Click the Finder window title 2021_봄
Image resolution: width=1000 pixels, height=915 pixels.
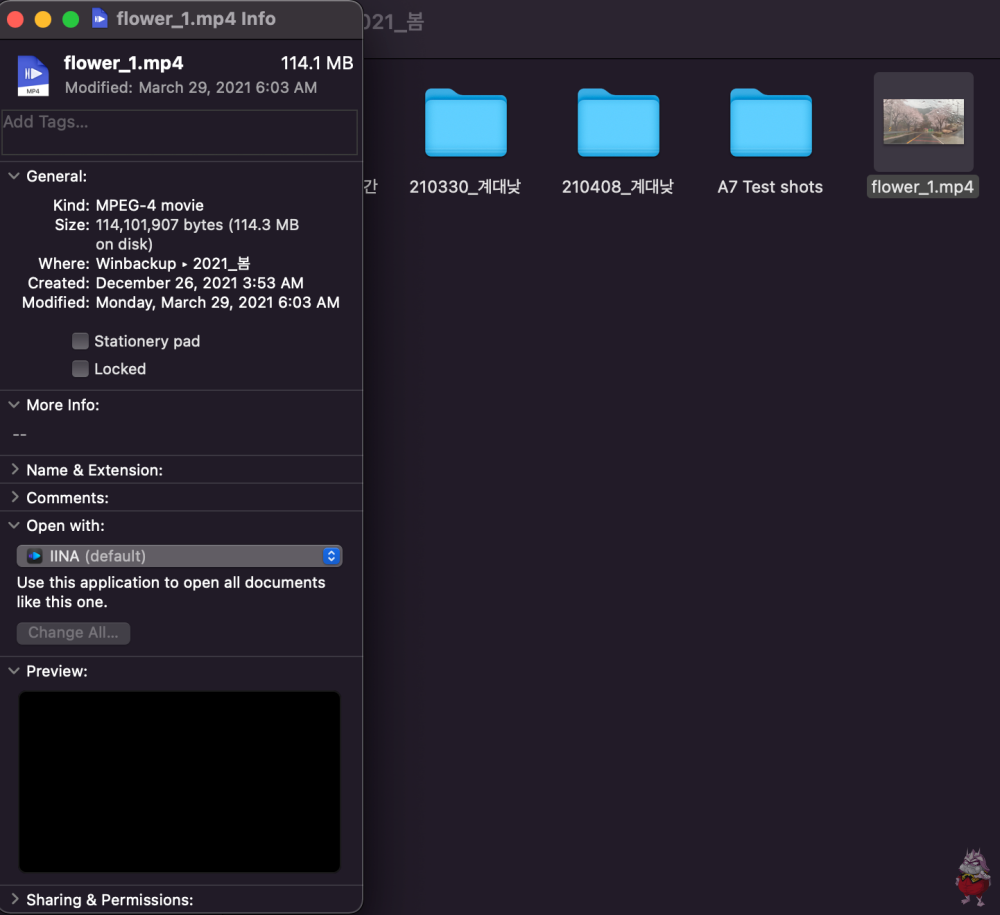pos(393,22)
